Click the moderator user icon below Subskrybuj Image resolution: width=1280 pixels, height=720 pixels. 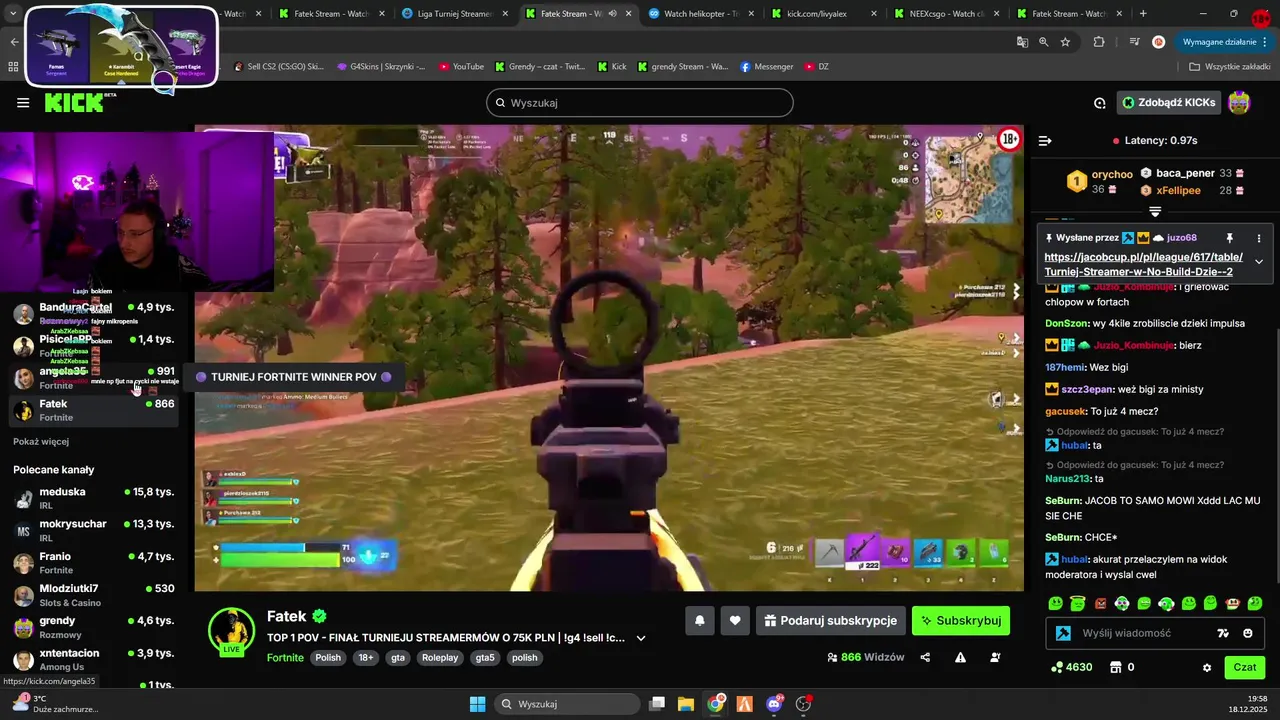pyautogui.click(x=995, y=657)
